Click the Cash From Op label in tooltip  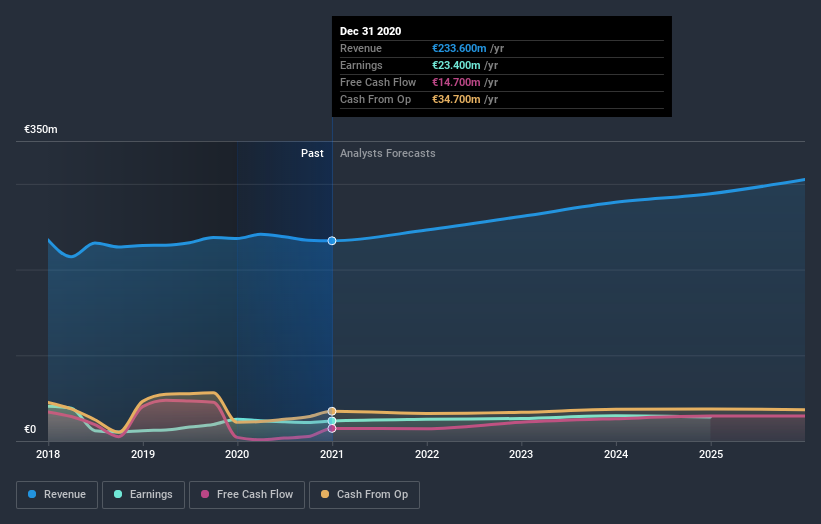click(x=375, y=99)
